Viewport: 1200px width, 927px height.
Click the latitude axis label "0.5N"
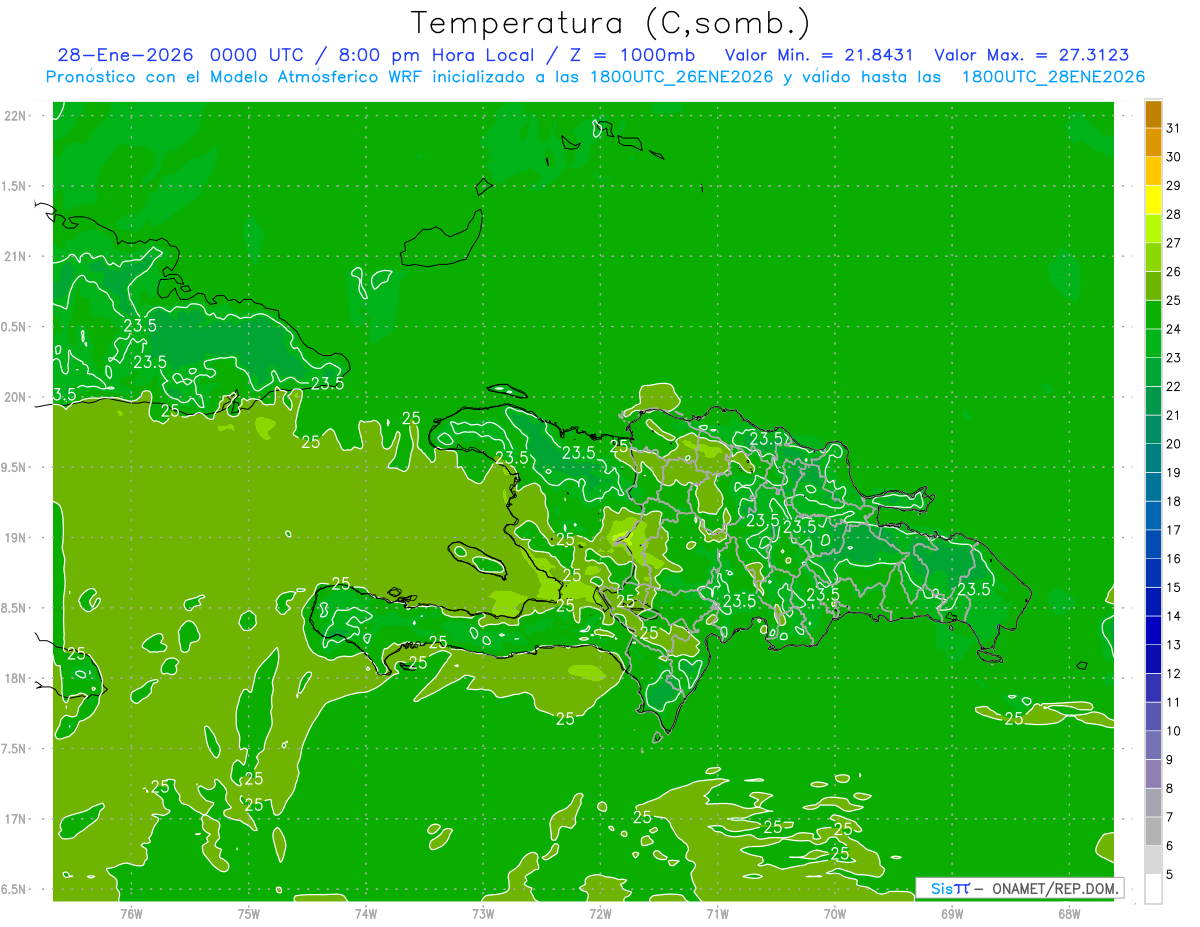click(x=15, y=327)
